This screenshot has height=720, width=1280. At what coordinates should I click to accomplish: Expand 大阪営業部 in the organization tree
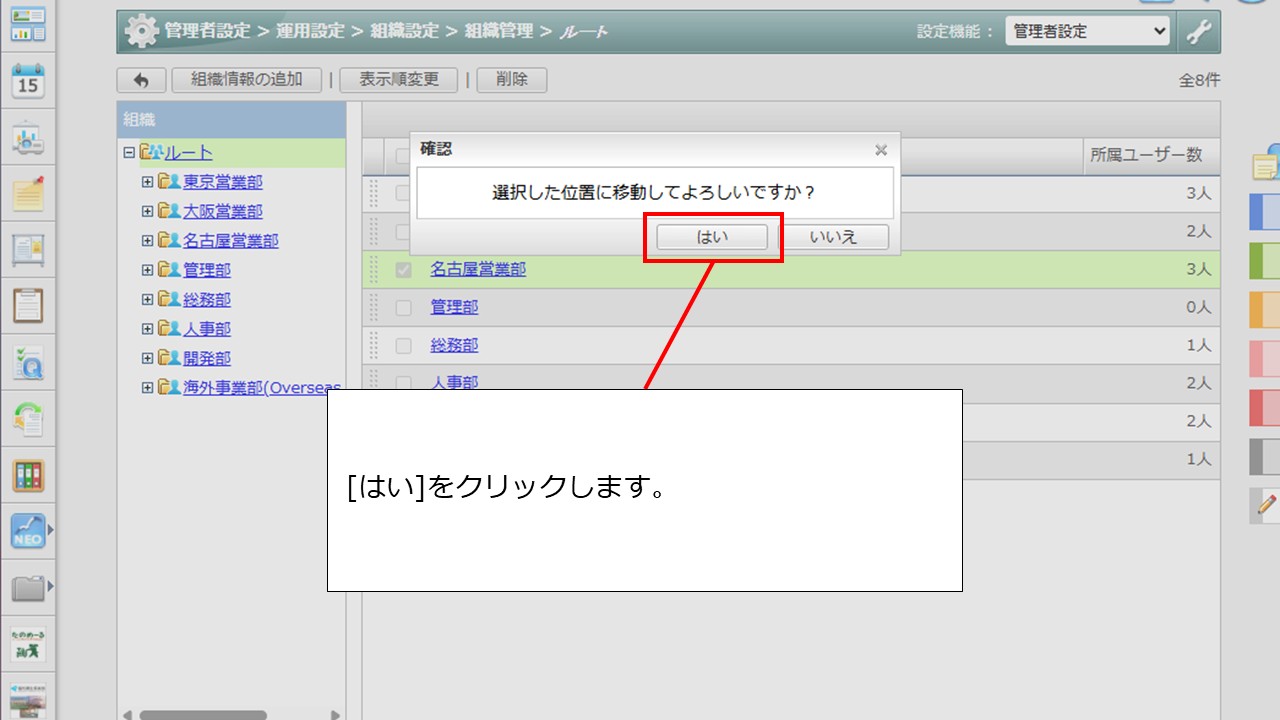pyautogui.click(x=148, y=212)
